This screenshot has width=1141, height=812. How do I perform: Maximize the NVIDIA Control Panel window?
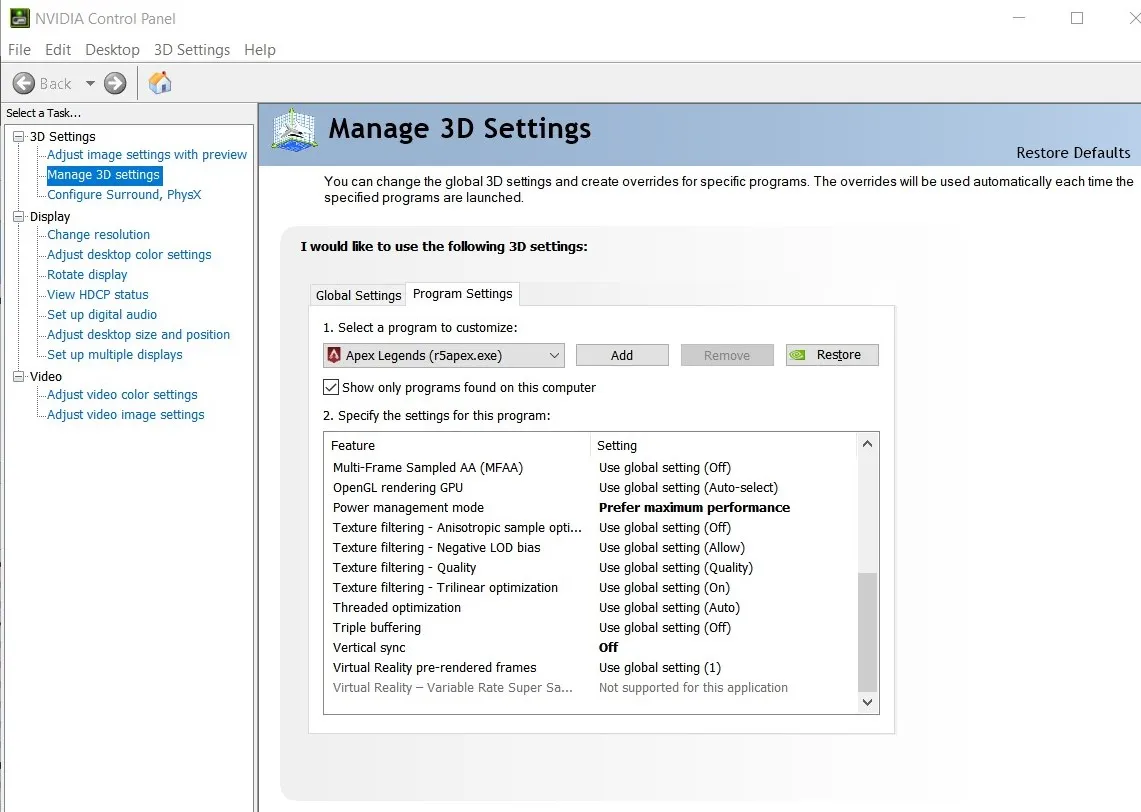click(1077, 18)
